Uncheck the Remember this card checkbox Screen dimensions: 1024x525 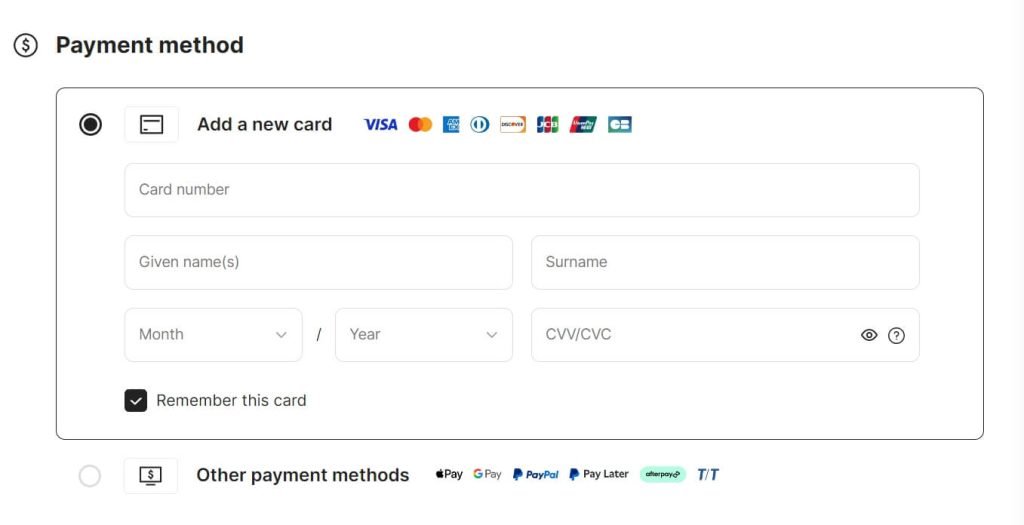pyautogui.click(x=136, y=401)
